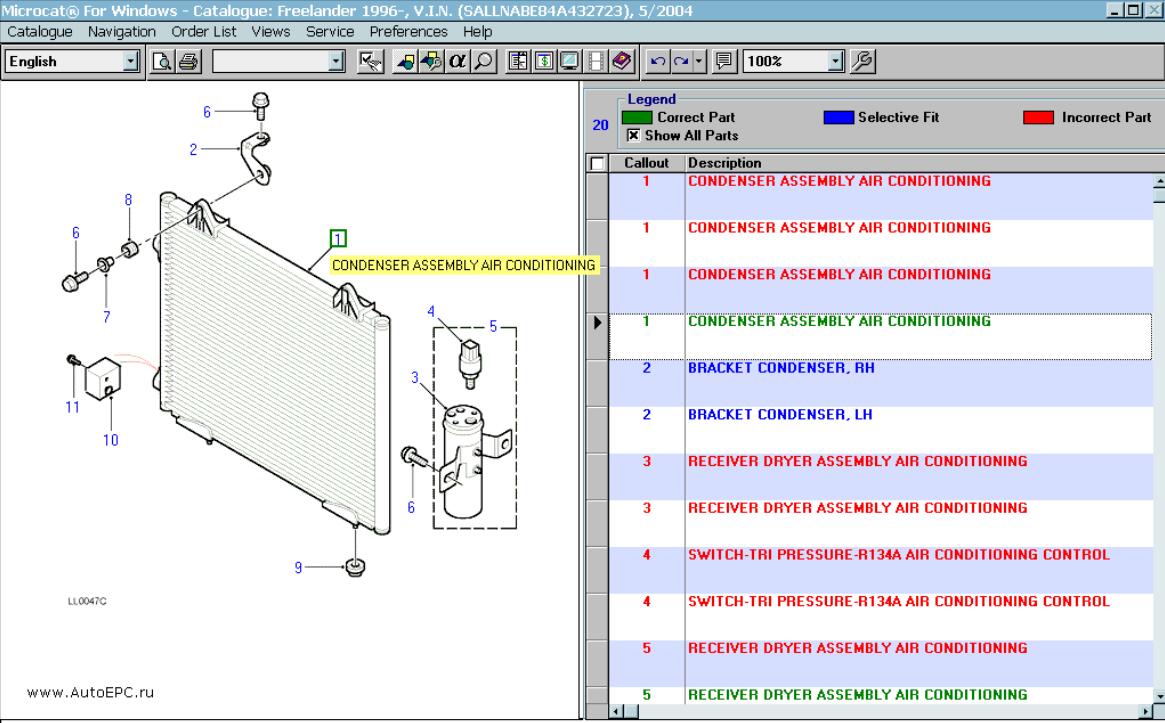Click the printer icon to print
Screen dimensions: 1165x723
[190, 61]
